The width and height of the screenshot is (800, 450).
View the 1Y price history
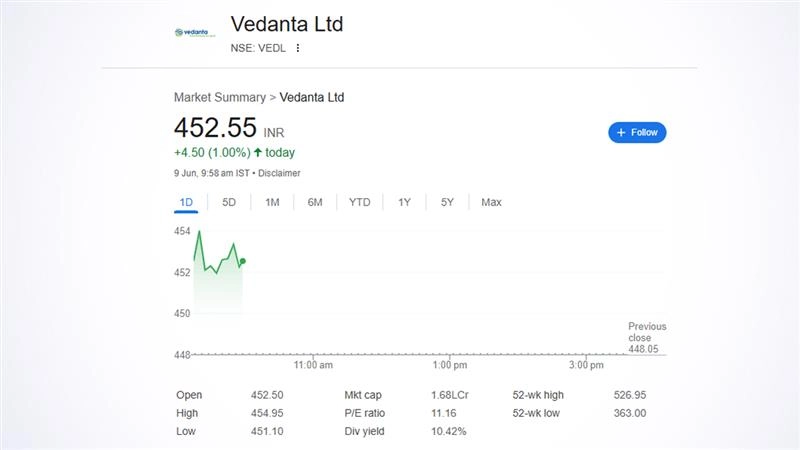(x=404, y=202)
